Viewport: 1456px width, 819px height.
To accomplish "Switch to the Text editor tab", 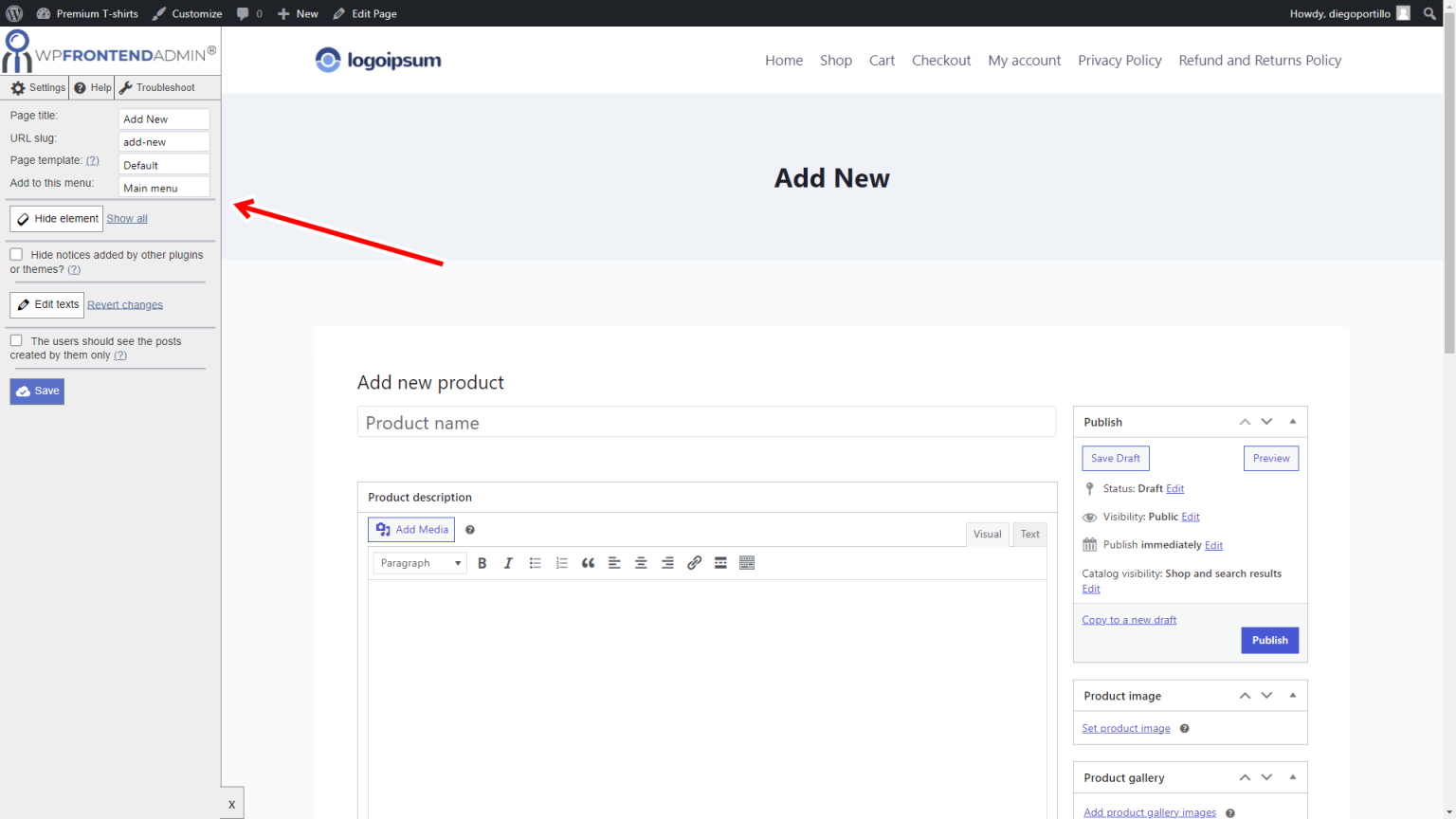I will [1028, 534].
